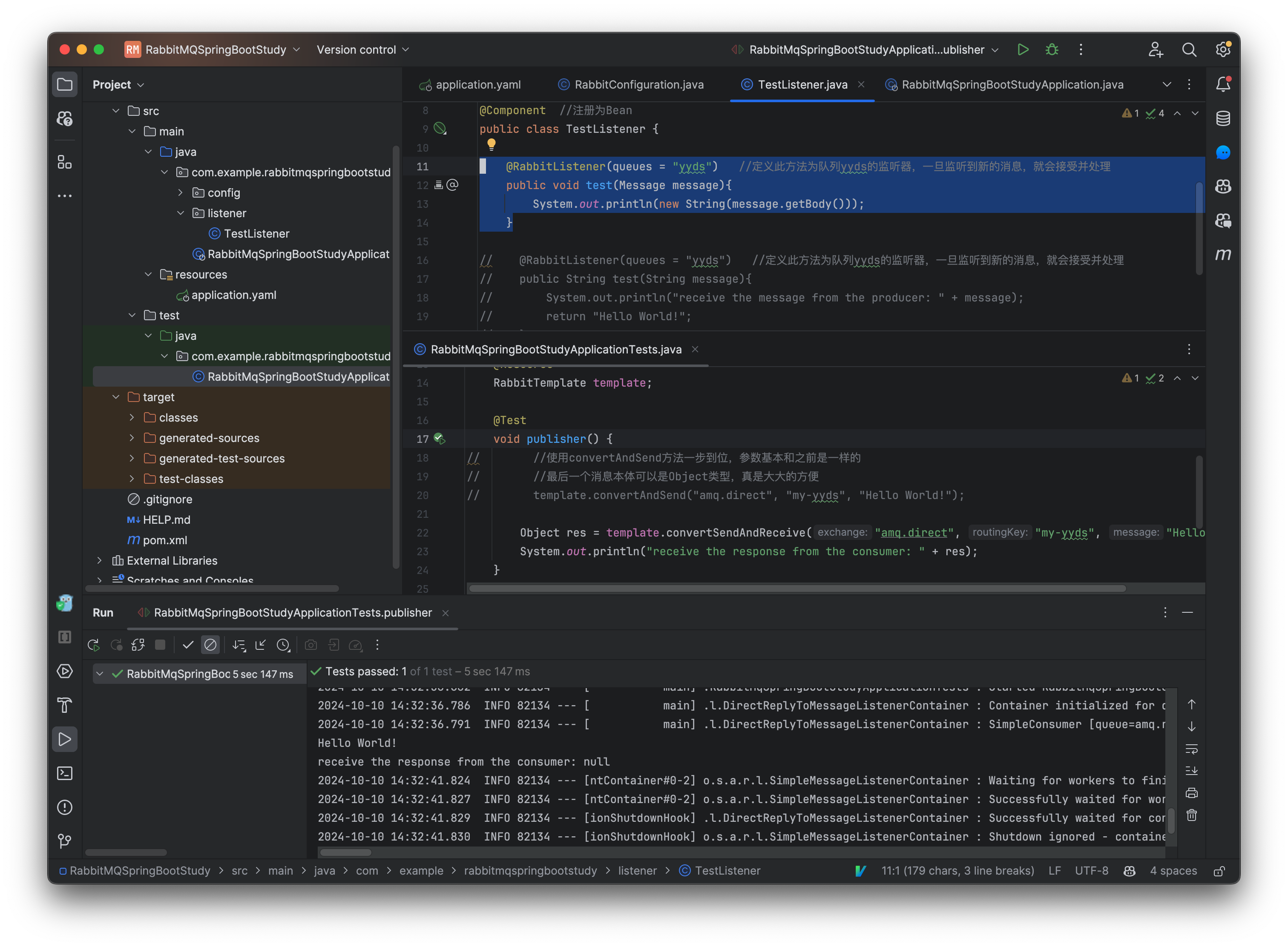Open the Database tool window icon
The width and height of the screenshot is (1288, 947).
point(1223,119)
